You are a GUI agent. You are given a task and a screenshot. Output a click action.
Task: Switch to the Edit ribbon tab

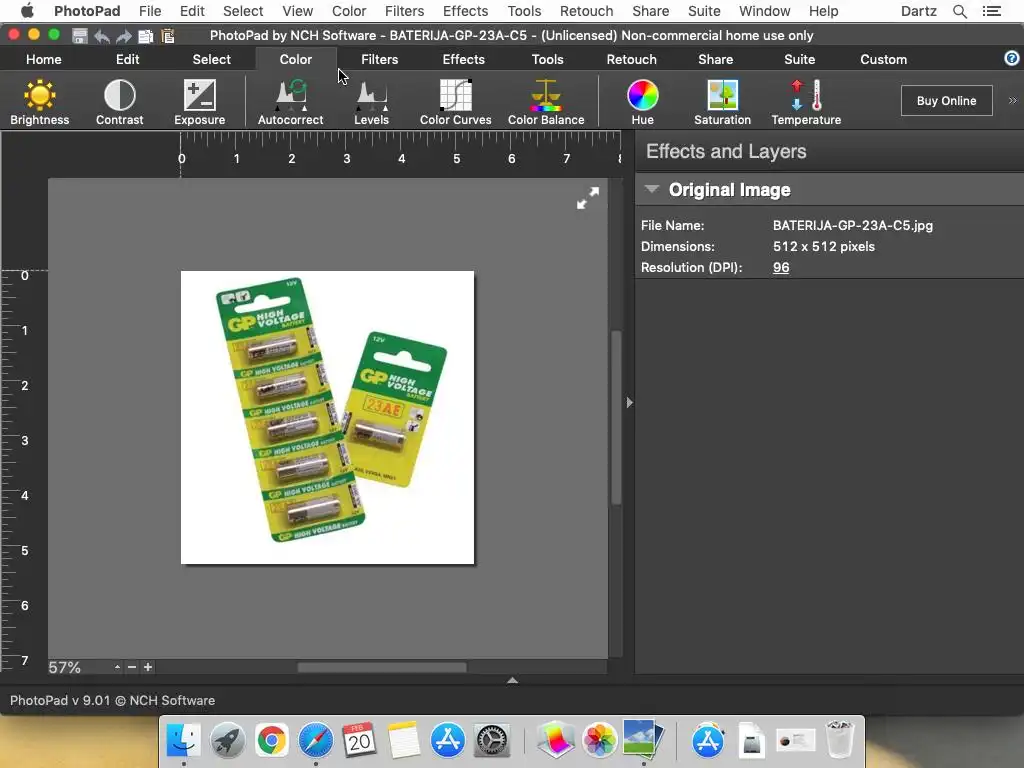click(x=127, y=59)
